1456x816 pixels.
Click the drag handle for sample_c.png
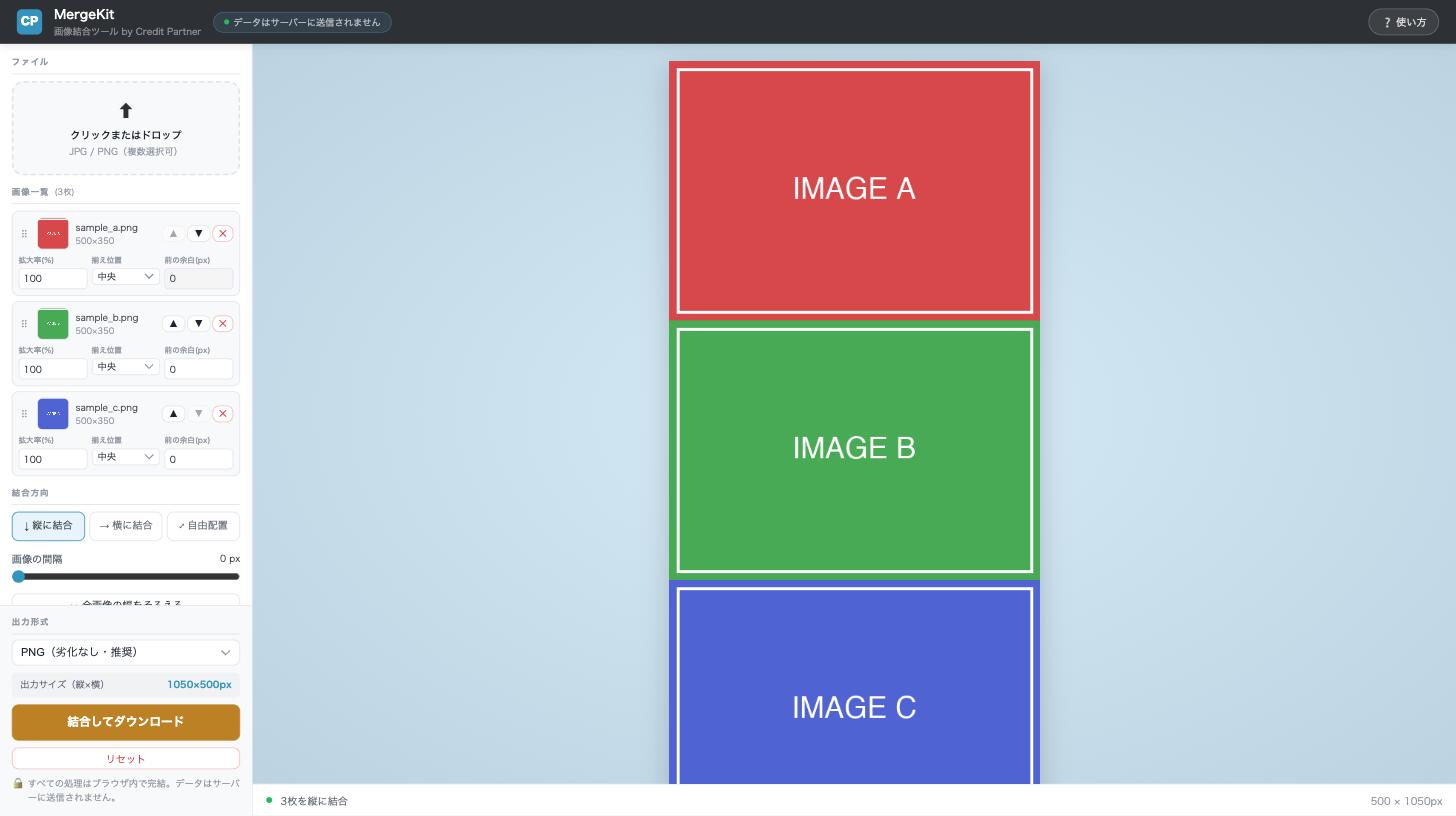coord(24,414)
